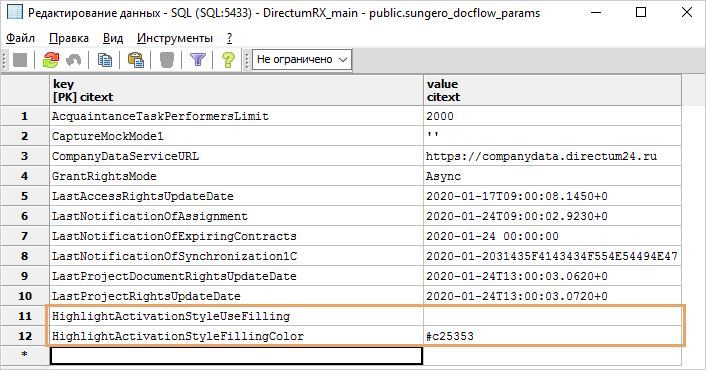This screenshot has height=370, width=706.
Task: Select the #c25353 value cell
Action: (552, 336)
